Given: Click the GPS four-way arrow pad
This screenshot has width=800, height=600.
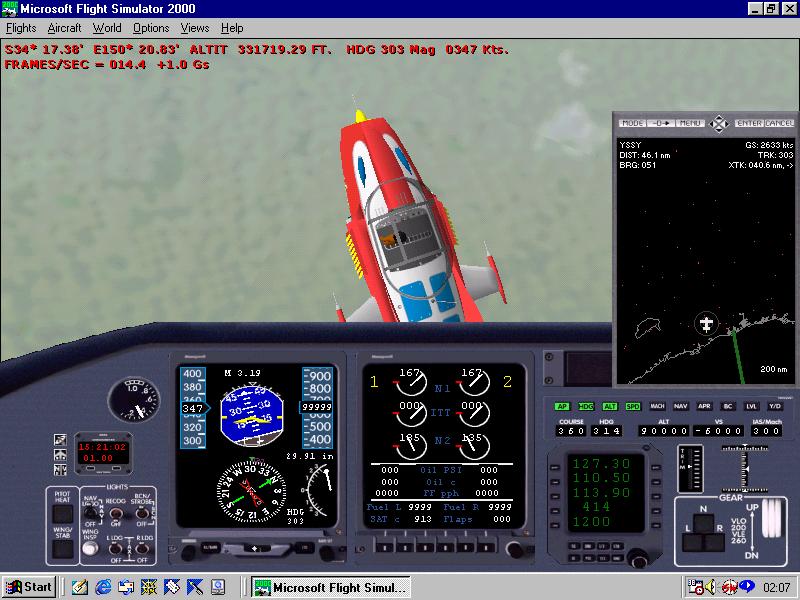Looking at the screenshot, I should coord(719,123).
